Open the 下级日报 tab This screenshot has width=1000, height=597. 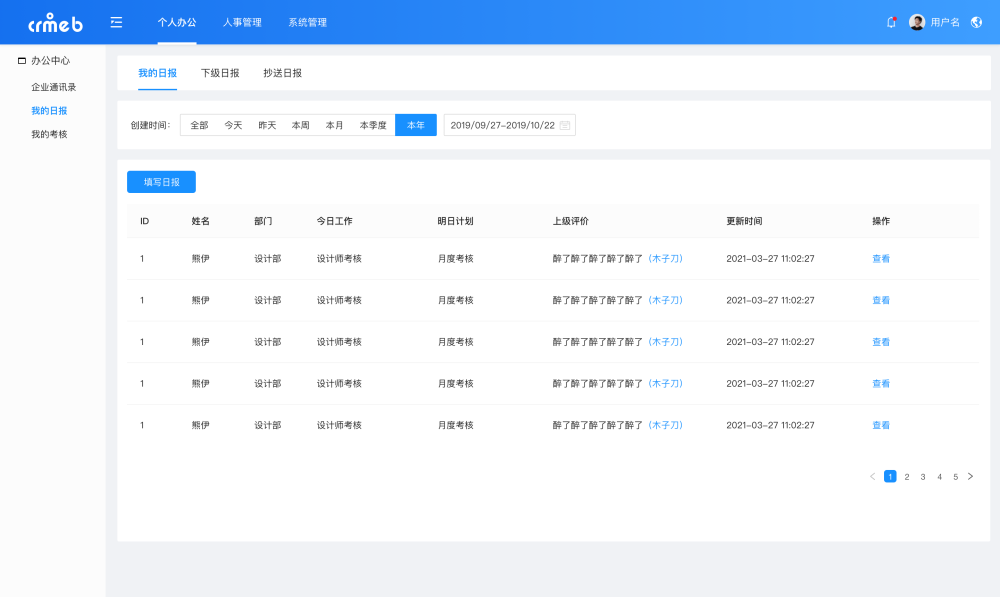tap(220, 73)
